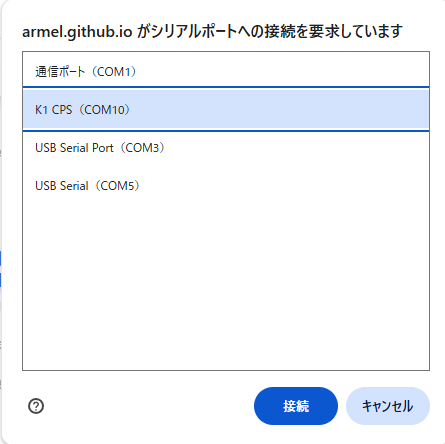Click the K1 CPS device name
The width and height of the screenshot is (445, 444).
(54, 110)
